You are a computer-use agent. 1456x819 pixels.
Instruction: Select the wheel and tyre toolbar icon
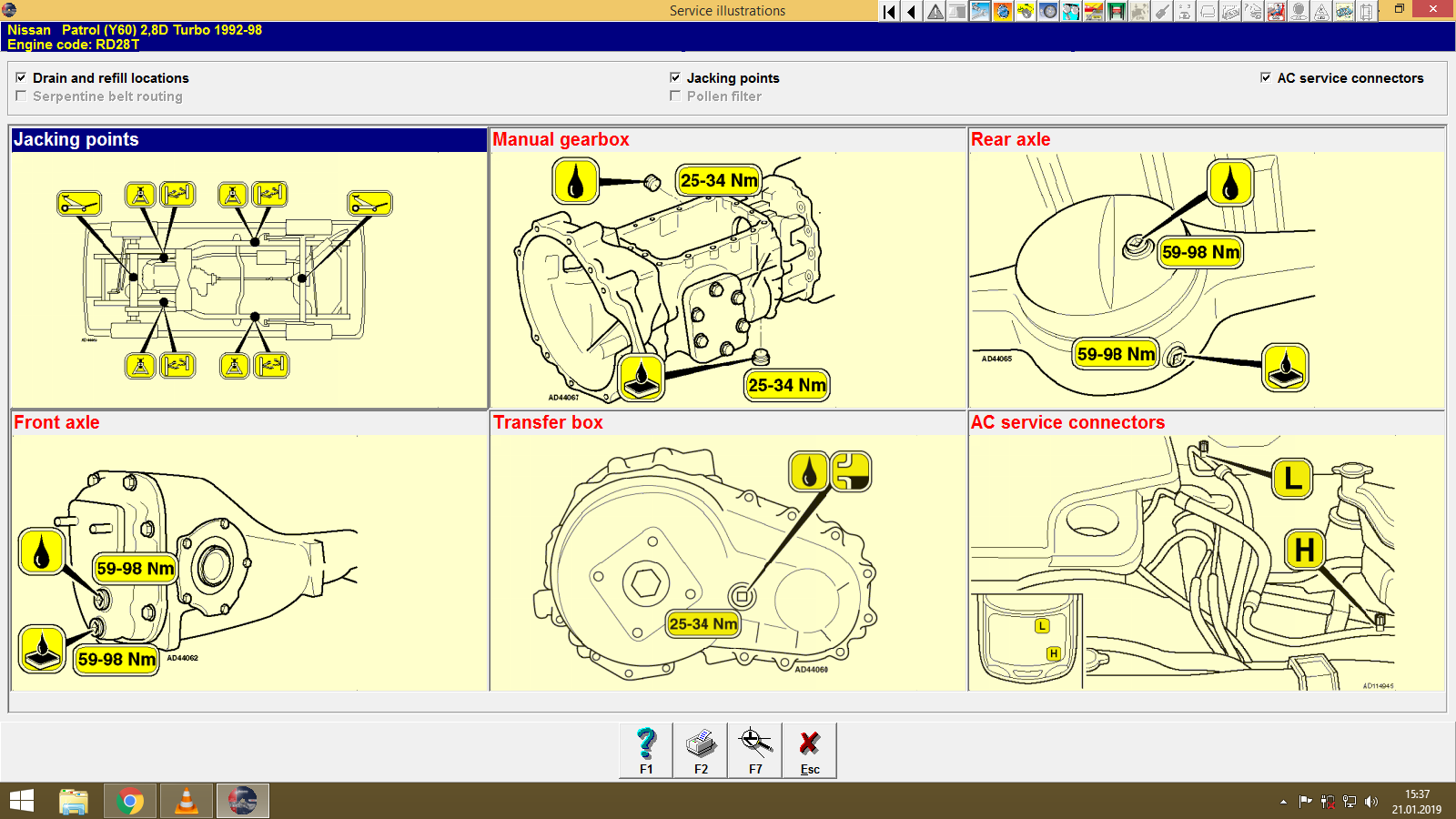[x=1048, y=10]
